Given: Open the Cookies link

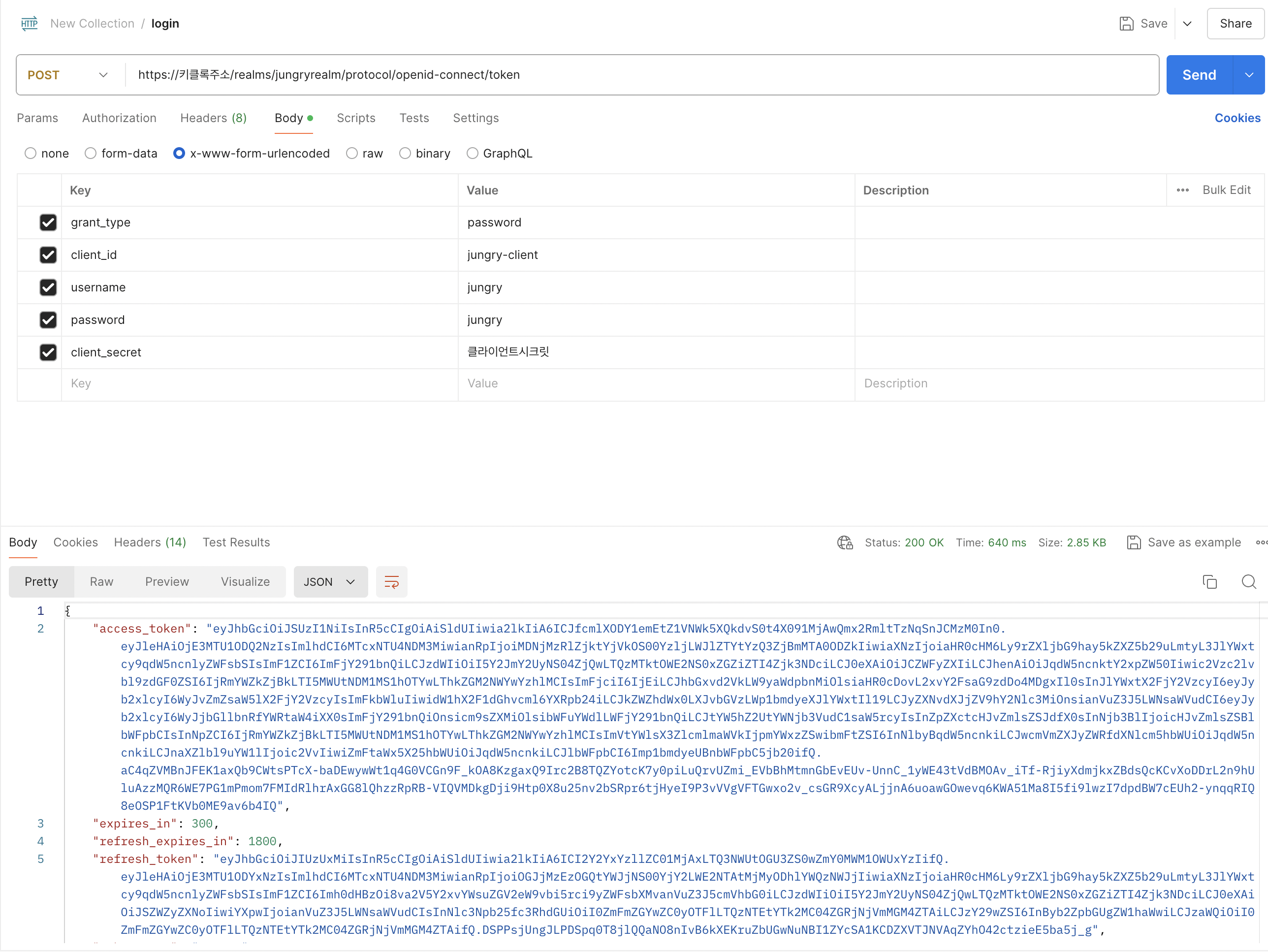Looking at the screenshot, I should click(x=1237, y=118).
